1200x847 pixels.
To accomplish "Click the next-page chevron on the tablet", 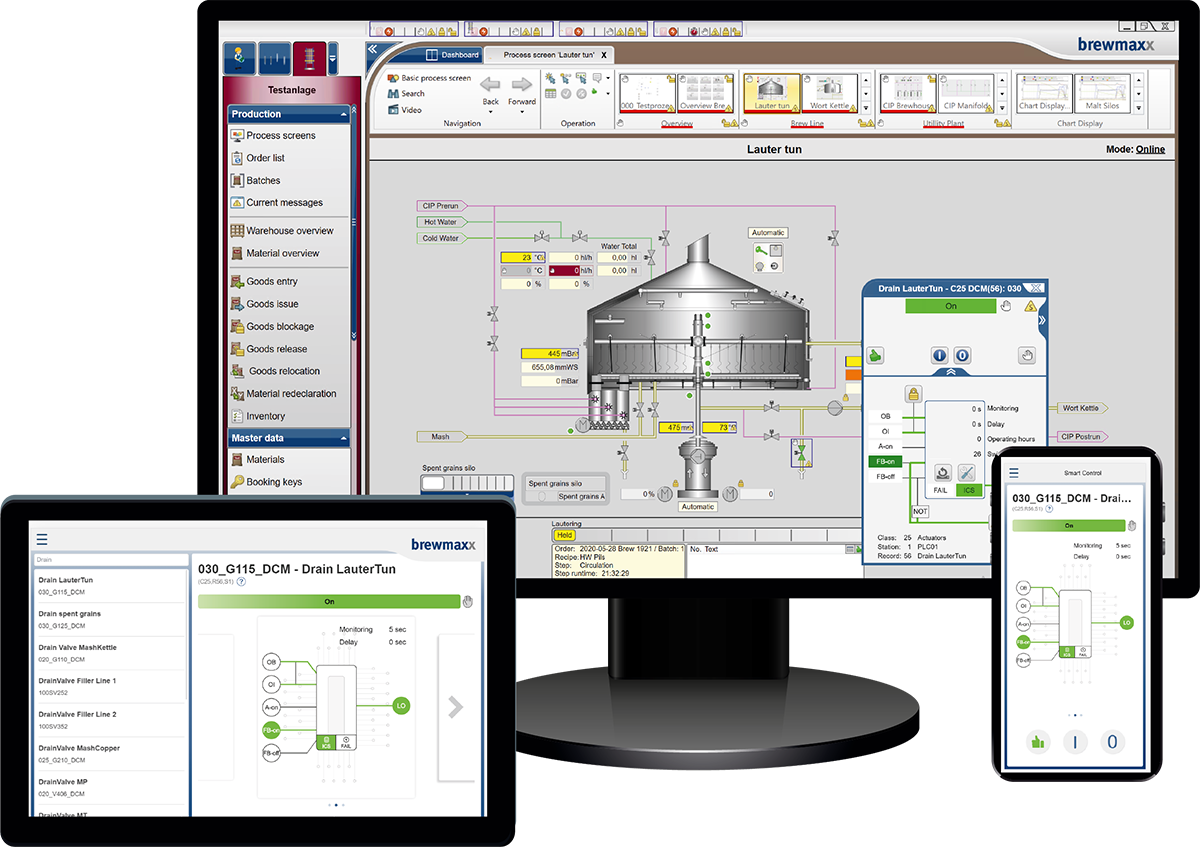I will [x=455, y=707].
